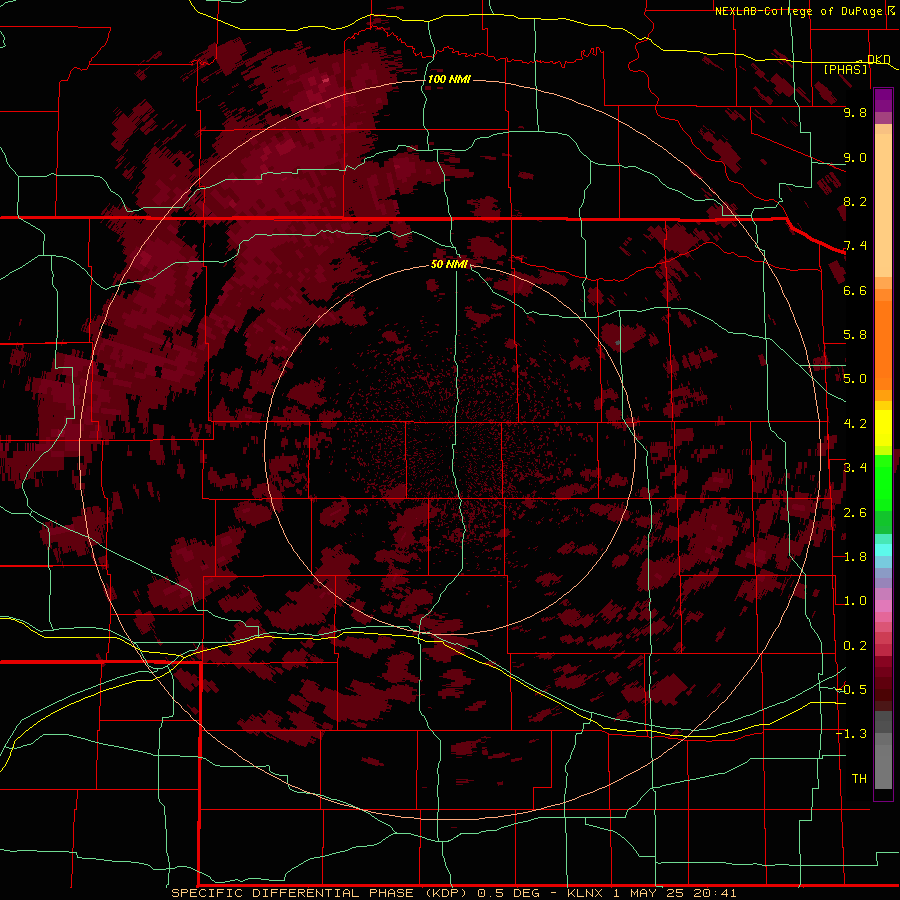The width and height of the screenshot is (900, 900).
Task: Click the [PHAS] label above the color scale
Action: click(x=845, y=69)
